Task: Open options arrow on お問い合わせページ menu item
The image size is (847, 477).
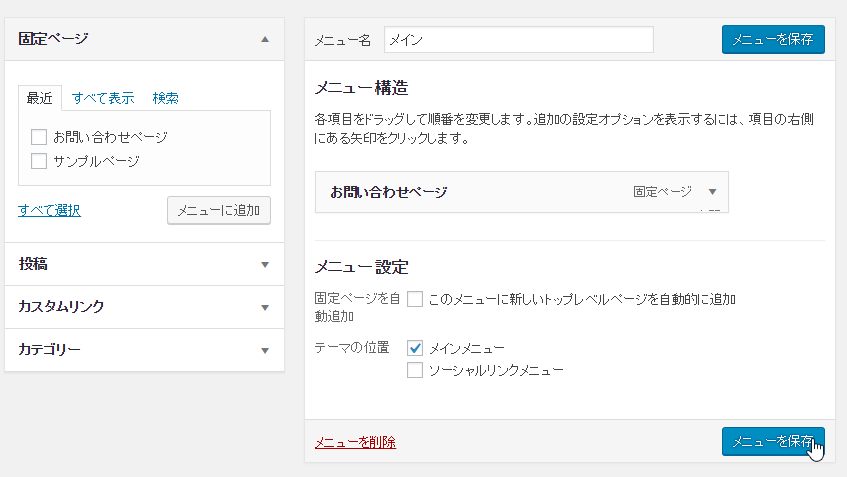Action: pos(712,191)
